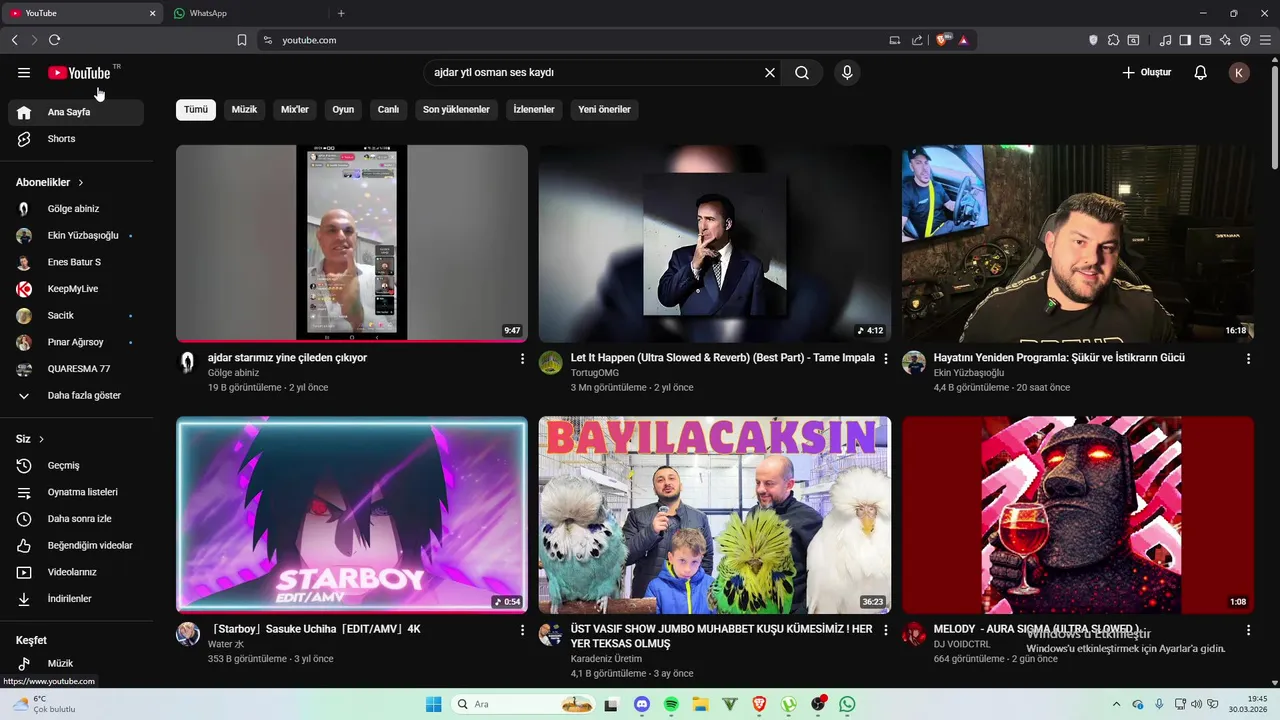1280x720 pixels.
Task: Open Discord from the taskbar
Action: point(642,704)
